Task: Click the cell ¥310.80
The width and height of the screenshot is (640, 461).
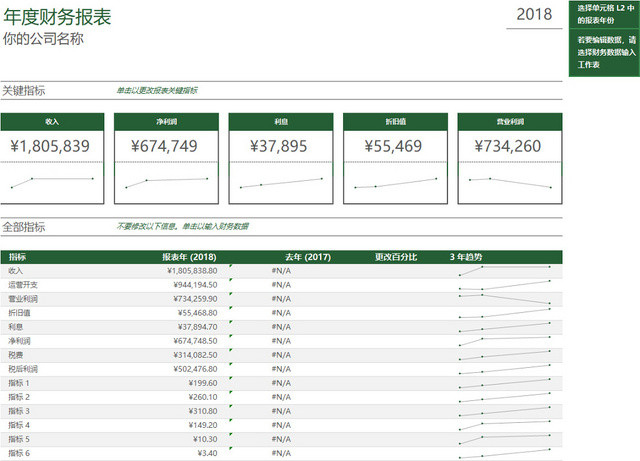Action: 203,411
